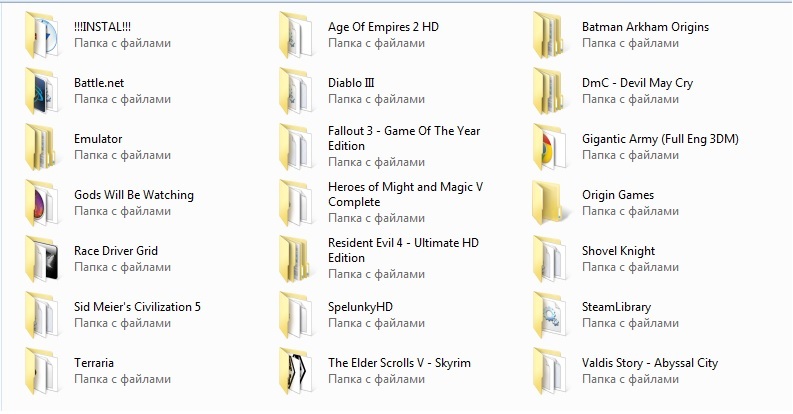Select the Skyrim folder icon
Image resolution: width=793 pixels, height=414 pixels.
click(x=296, y=372)
